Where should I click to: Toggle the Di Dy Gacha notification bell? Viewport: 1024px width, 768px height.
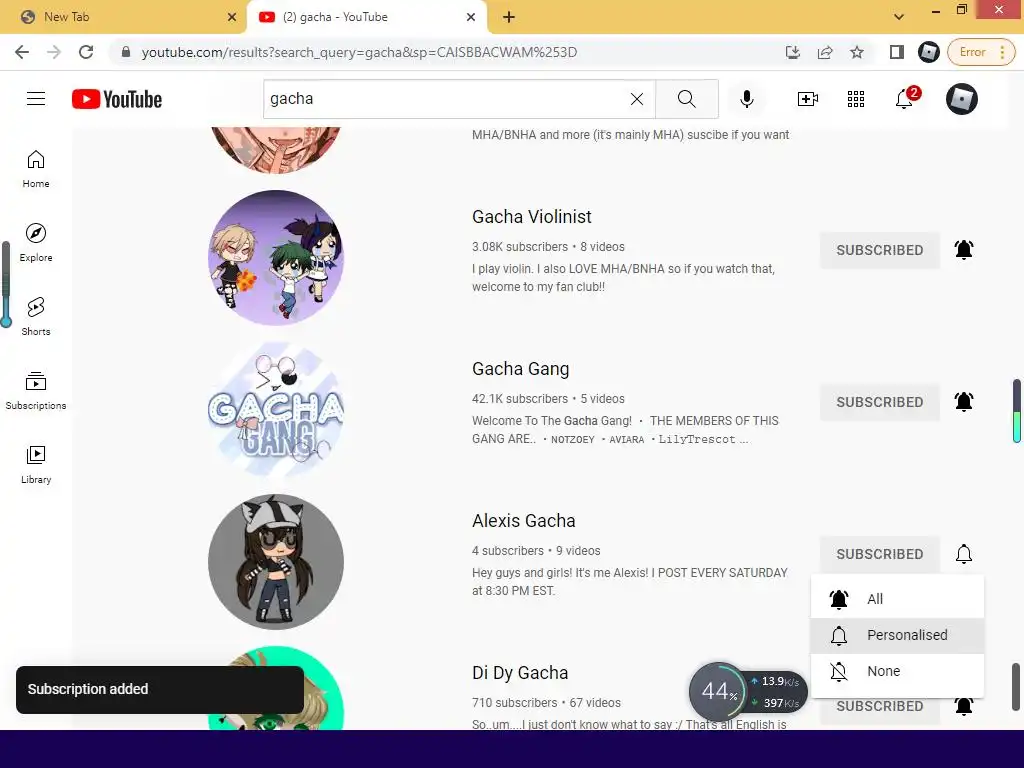click(964, 706)
